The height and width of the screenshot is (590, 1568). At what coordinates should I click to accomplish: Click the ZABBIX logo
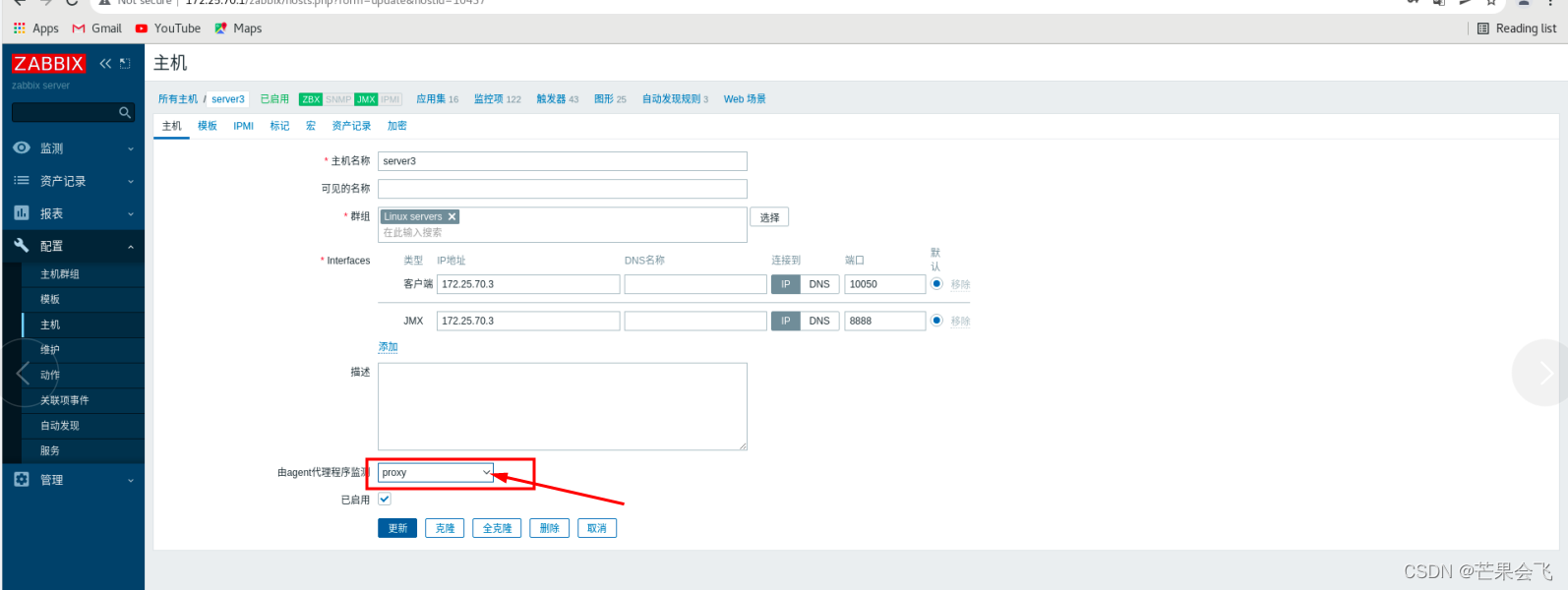(48, 64)
